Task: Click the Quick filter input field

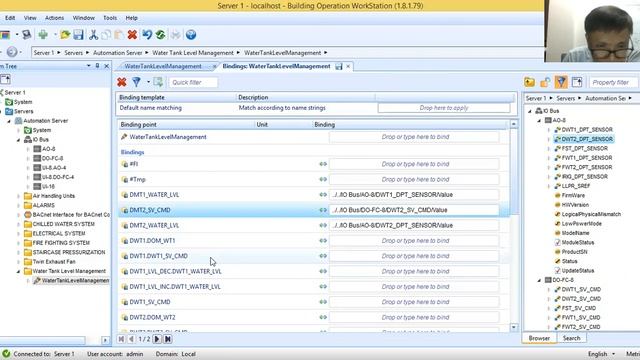Action: [193, 82]
